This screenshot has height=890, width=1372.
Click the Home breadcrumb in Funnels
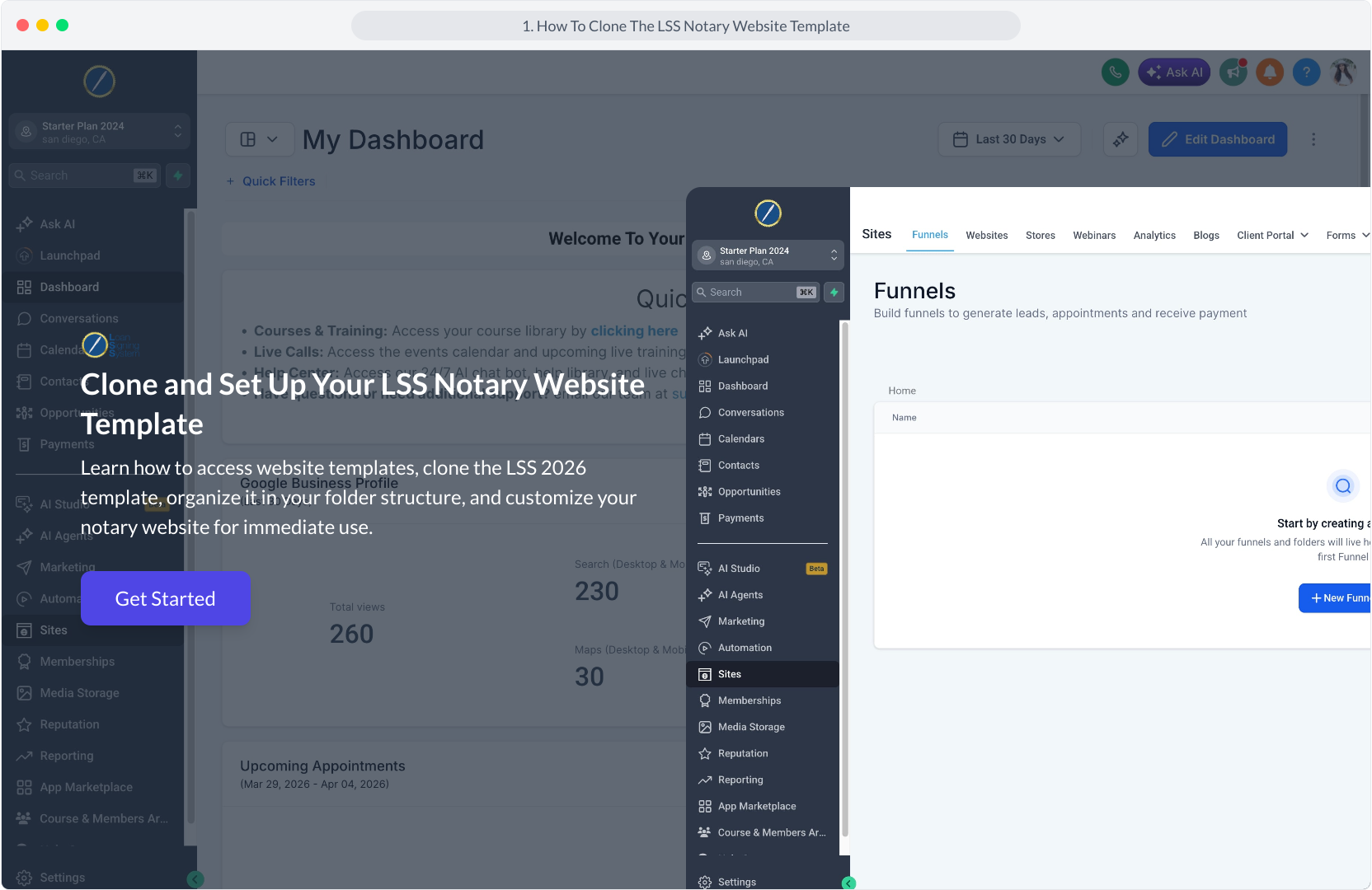point(902,391)
